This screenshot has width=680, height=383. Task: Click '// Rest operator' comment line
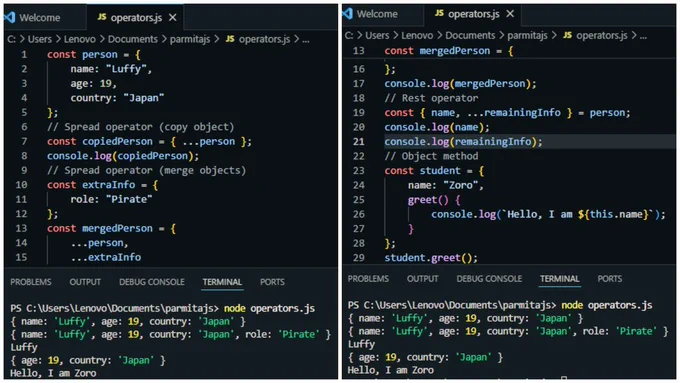[432, 98]
